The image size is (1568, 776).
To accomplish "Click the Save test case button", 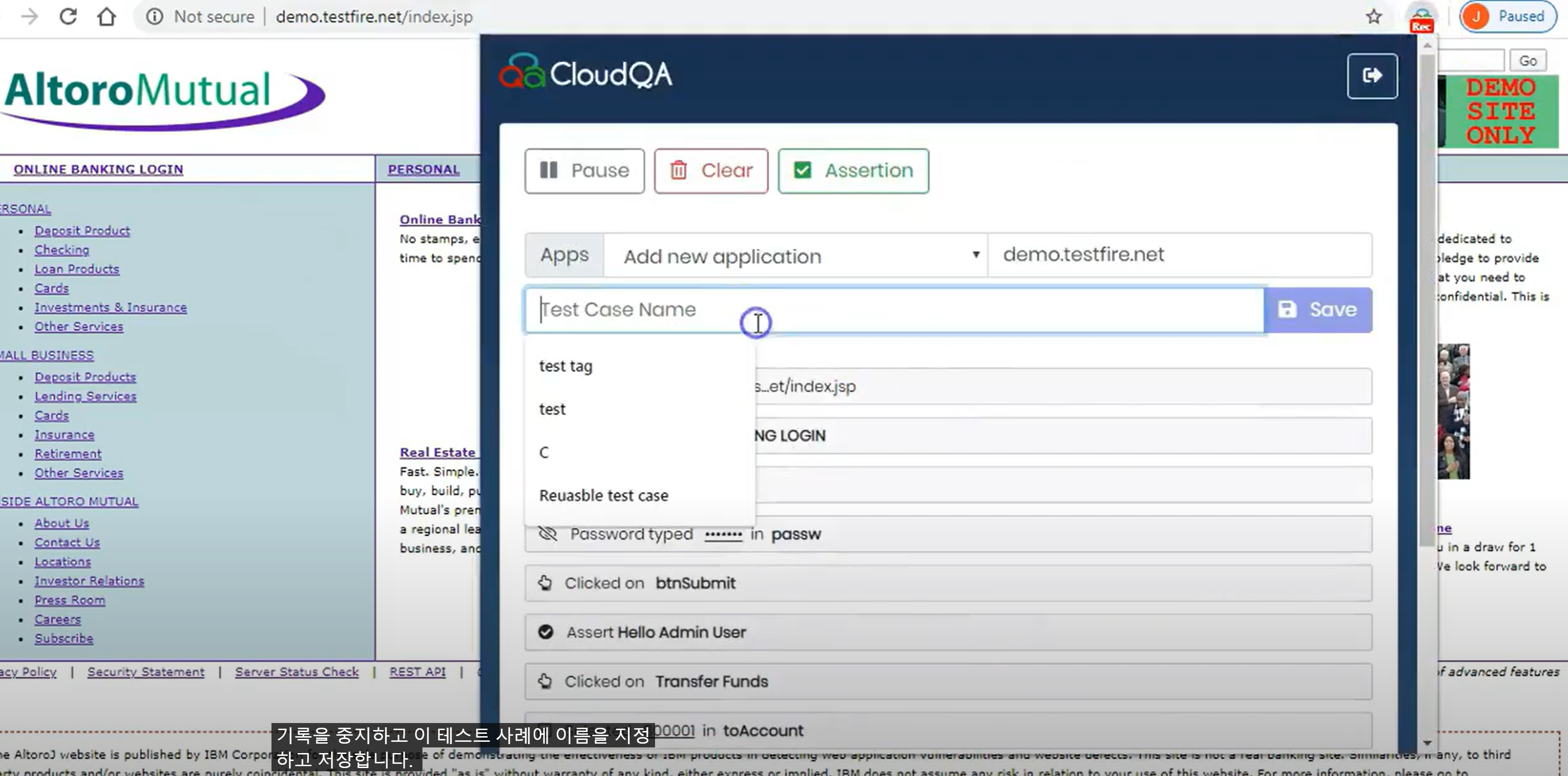I will 1317,310.
